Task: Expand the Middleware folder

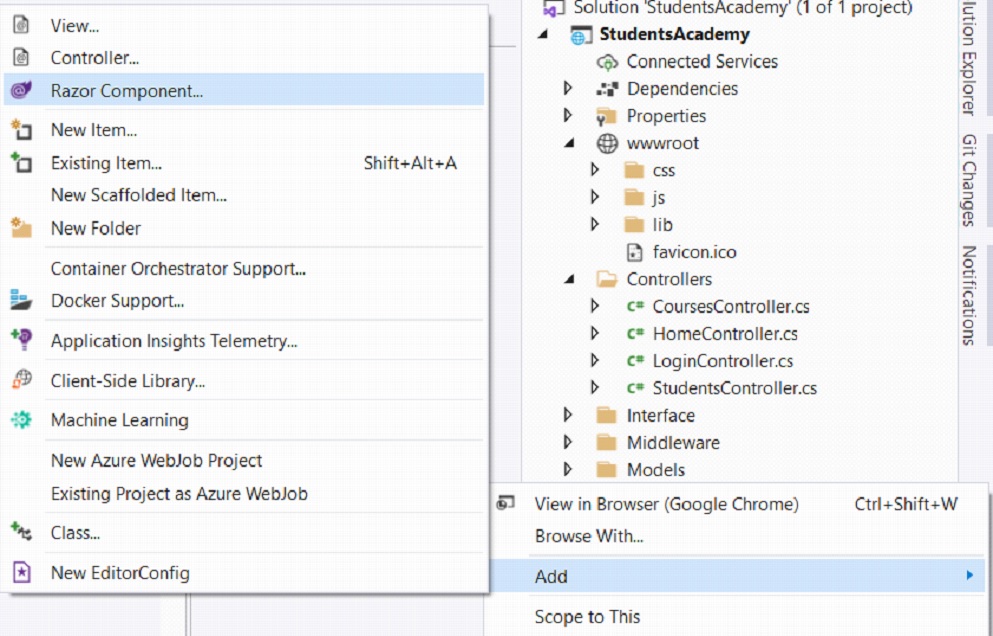Action: coord(568,442)
